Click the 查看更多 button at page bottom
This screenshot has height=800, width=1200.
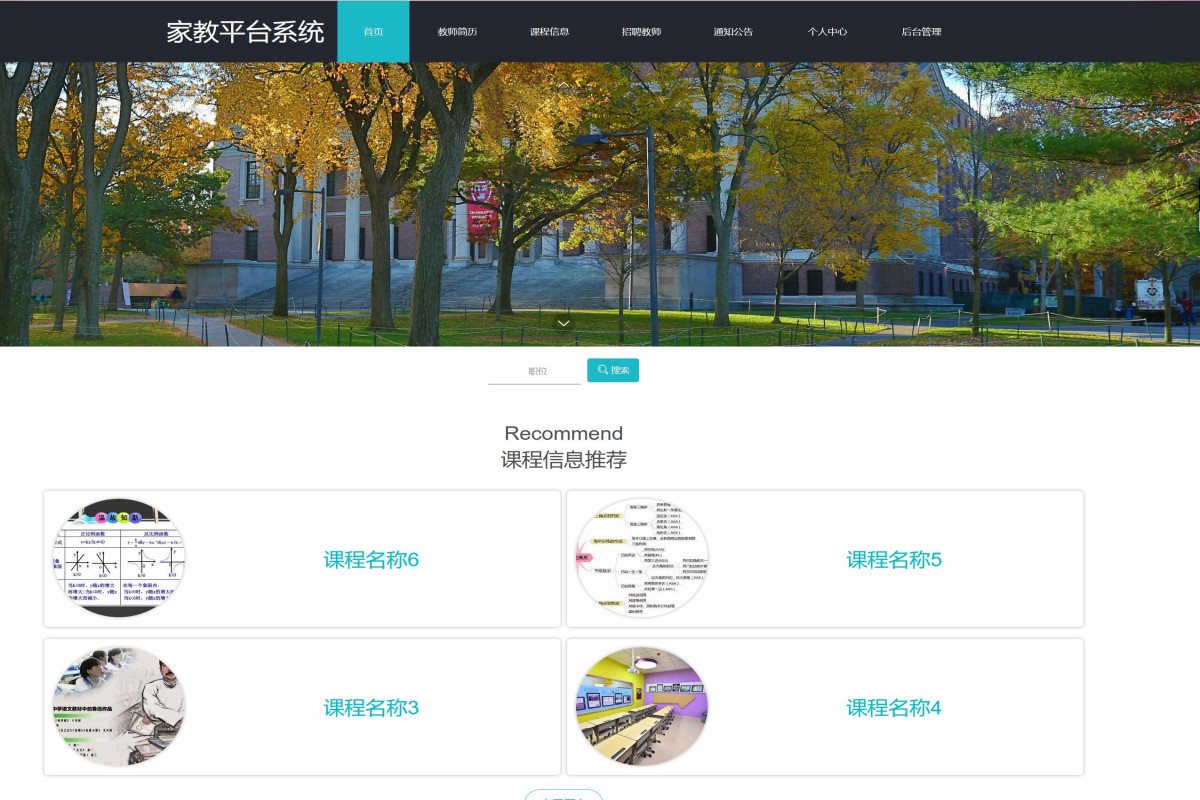[563, 797]
